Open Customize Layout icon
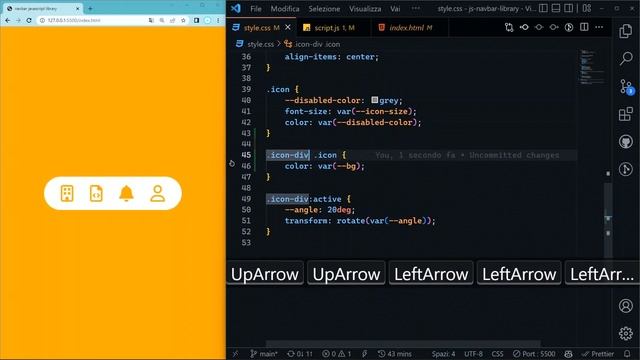Viewport: 640px width, 360px height. (x=587, y=8)
